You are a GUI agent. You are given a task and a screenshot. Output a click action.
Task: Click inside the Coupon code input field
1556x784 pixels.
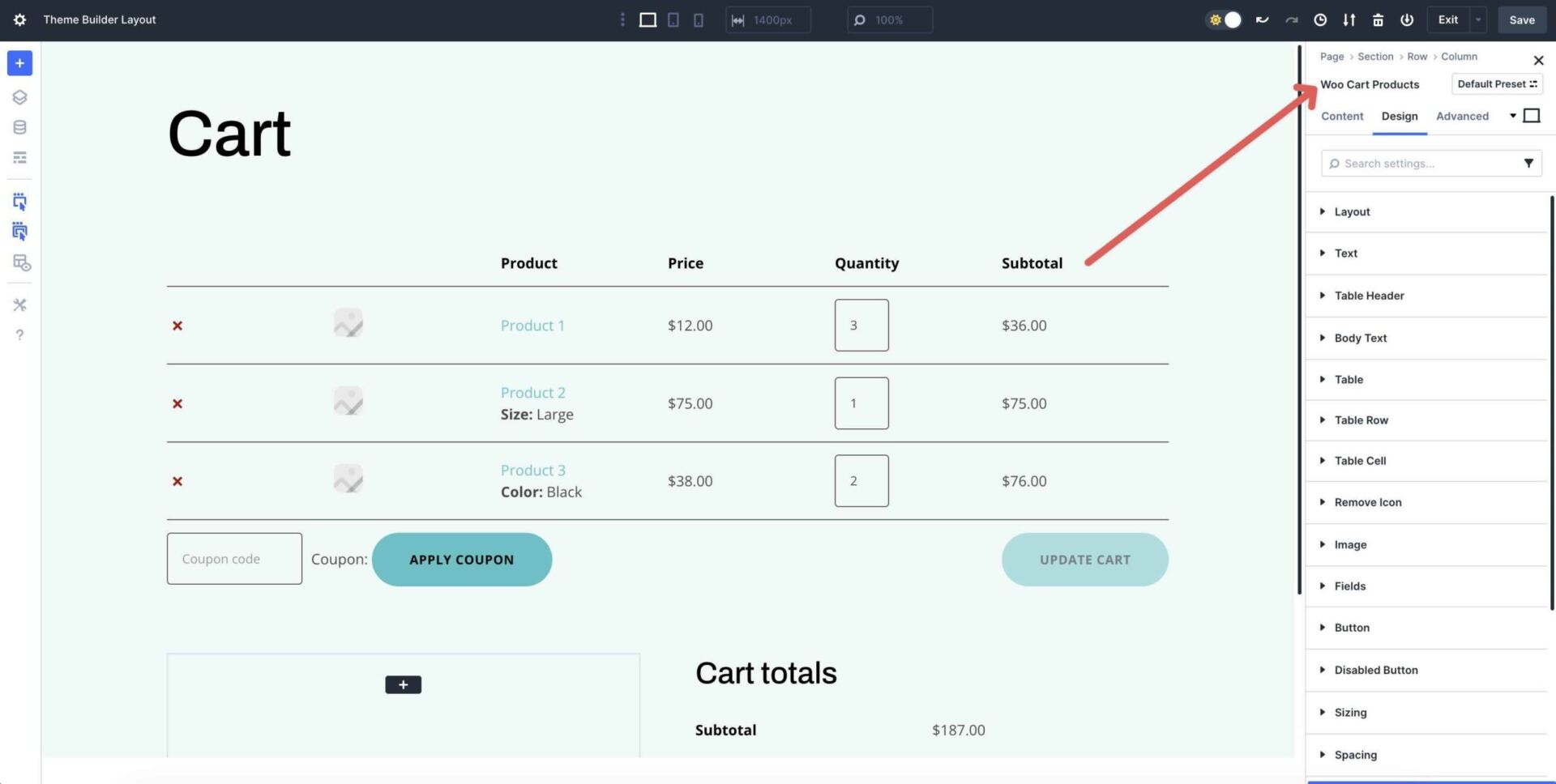click(x=234, y=558)
